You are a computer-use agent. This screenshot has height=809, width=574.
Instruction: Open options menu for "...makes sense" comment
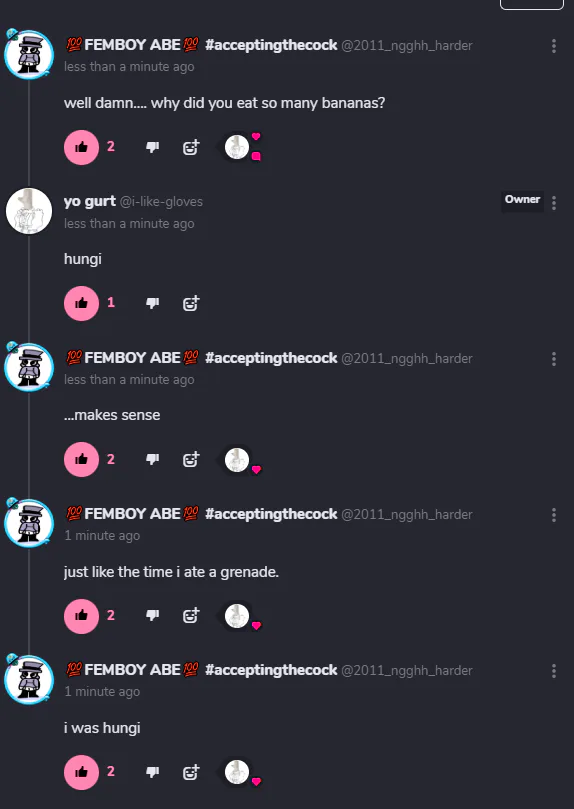(554, 359)
